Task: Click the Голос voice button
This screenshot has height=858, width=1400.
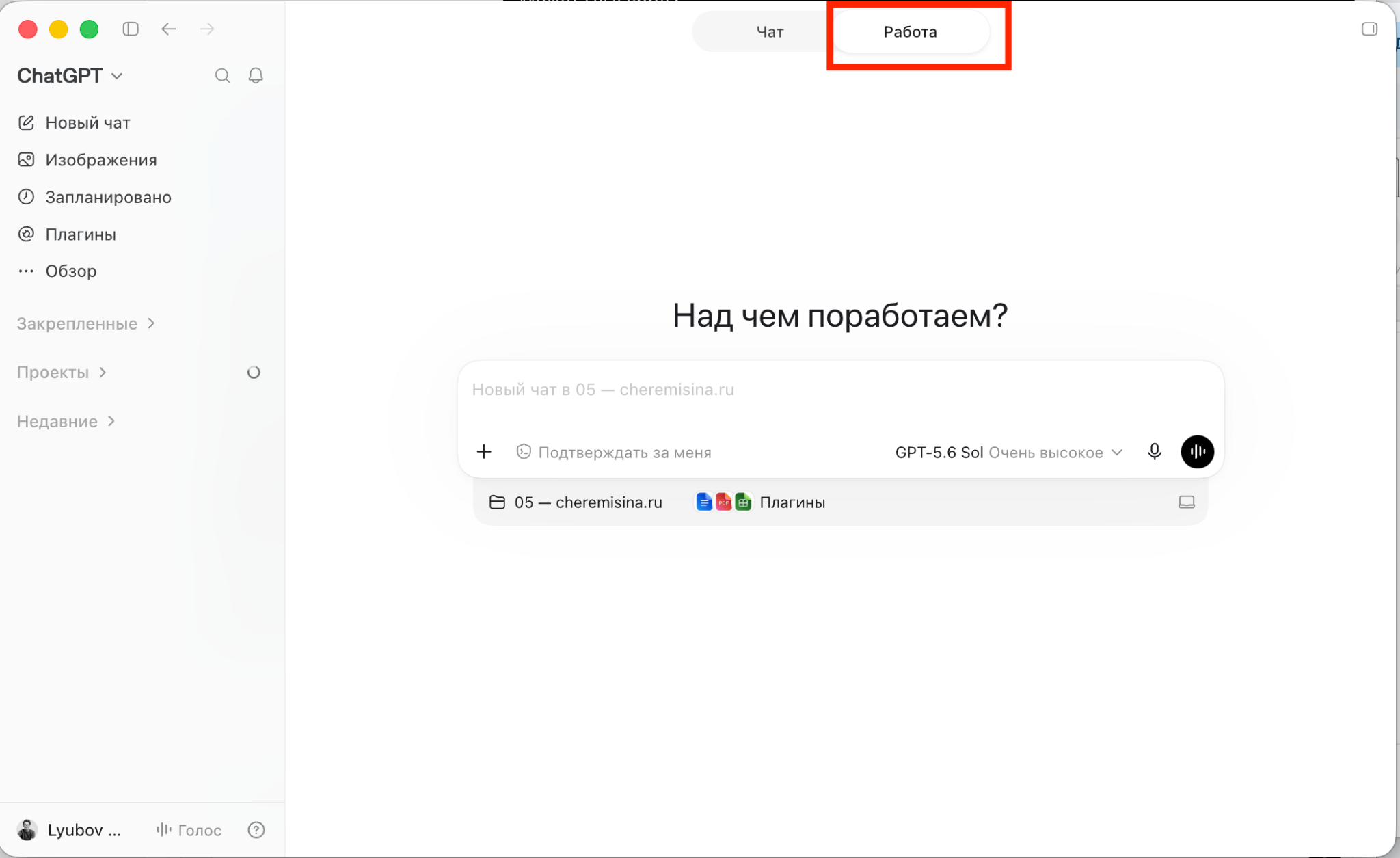Action: tap(189, 830)
